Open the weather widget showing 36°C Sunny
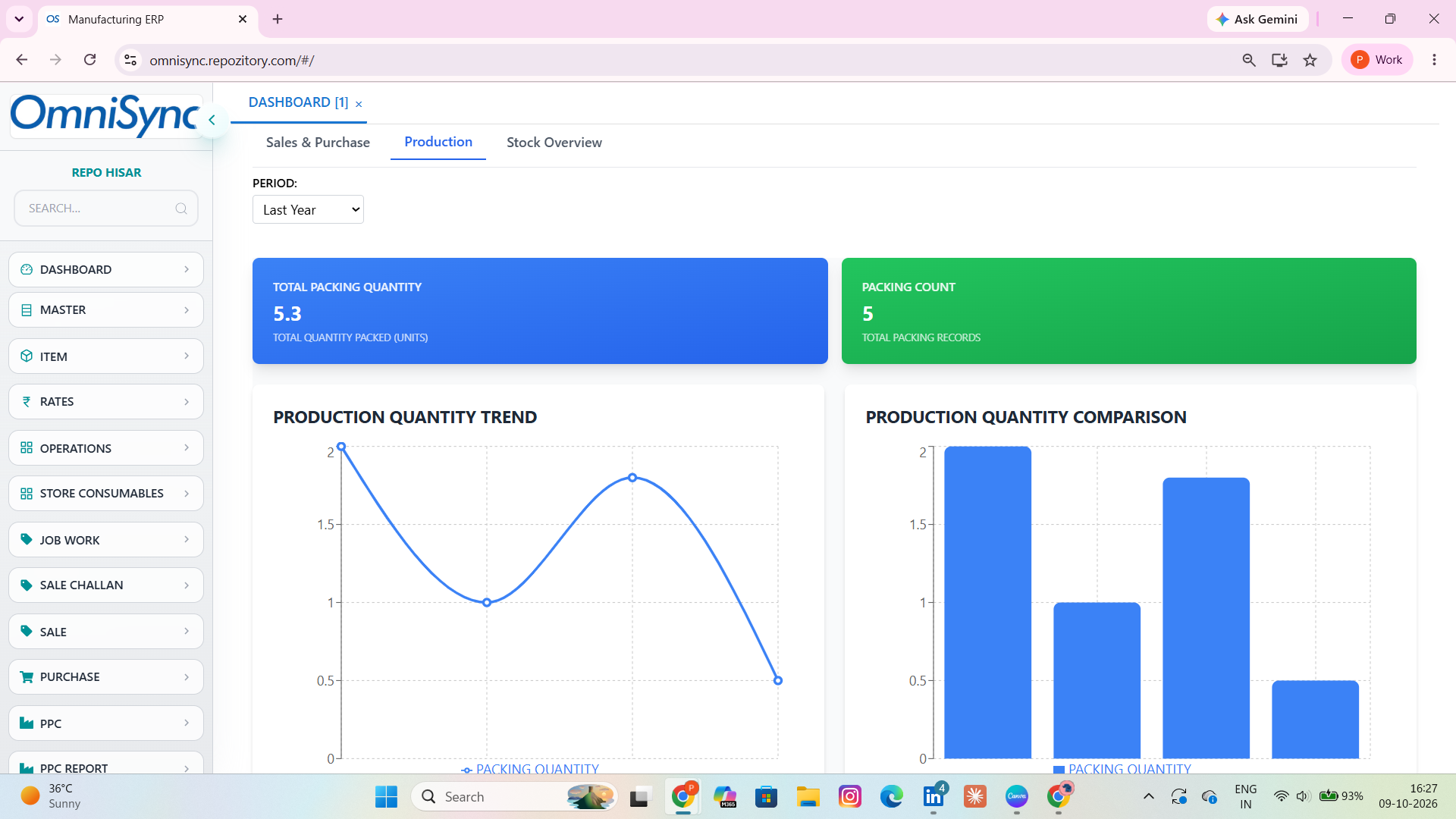This screenshot has width=1456, height=819. (x=51, y=797)
